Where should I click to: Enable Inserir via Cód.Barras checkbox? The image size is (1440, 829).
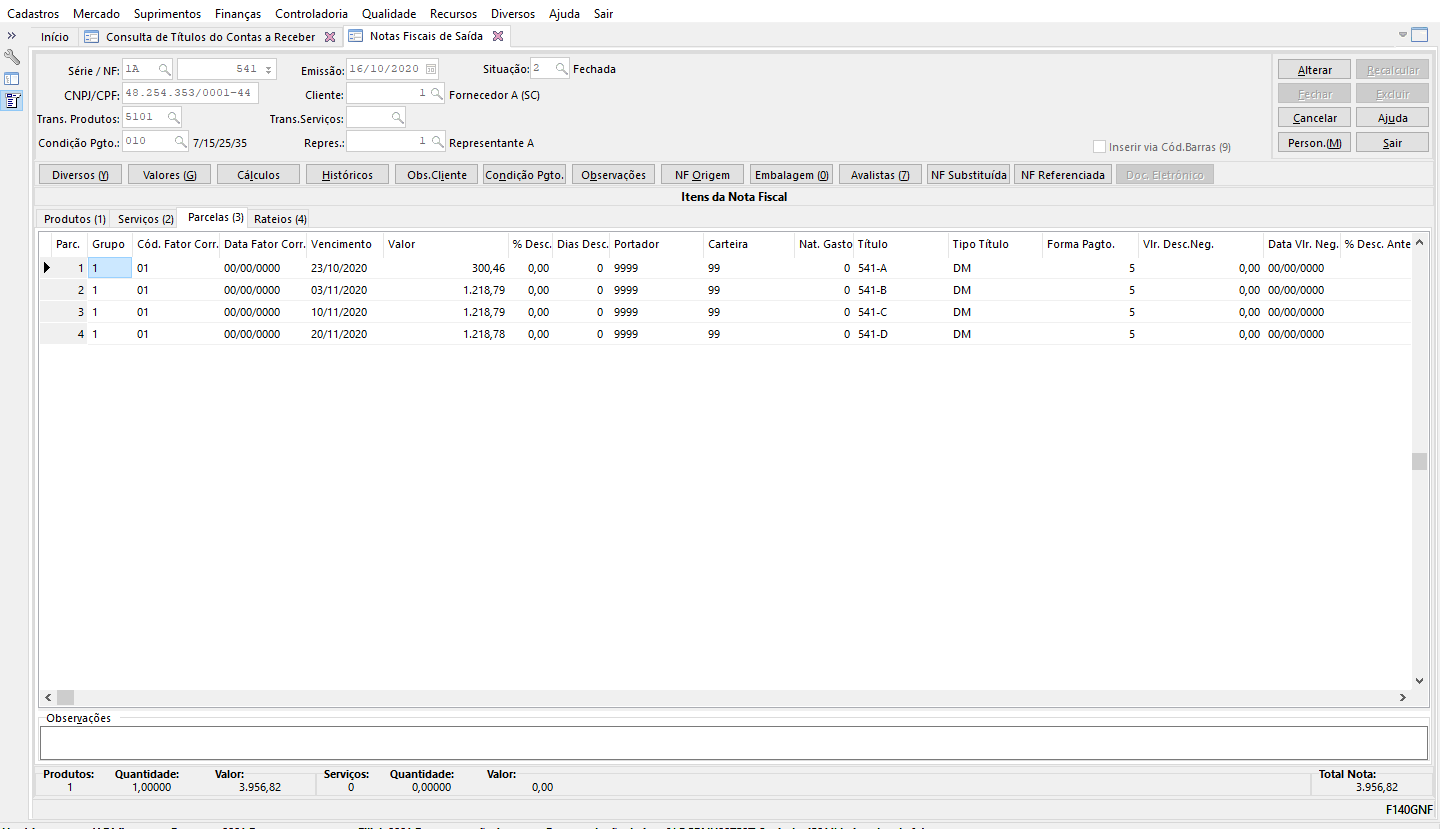click(x=1100, y=147)
